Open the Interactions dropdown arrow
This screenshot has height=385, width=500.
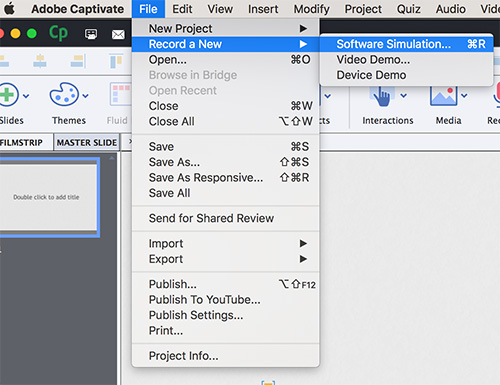pos(404,96)
